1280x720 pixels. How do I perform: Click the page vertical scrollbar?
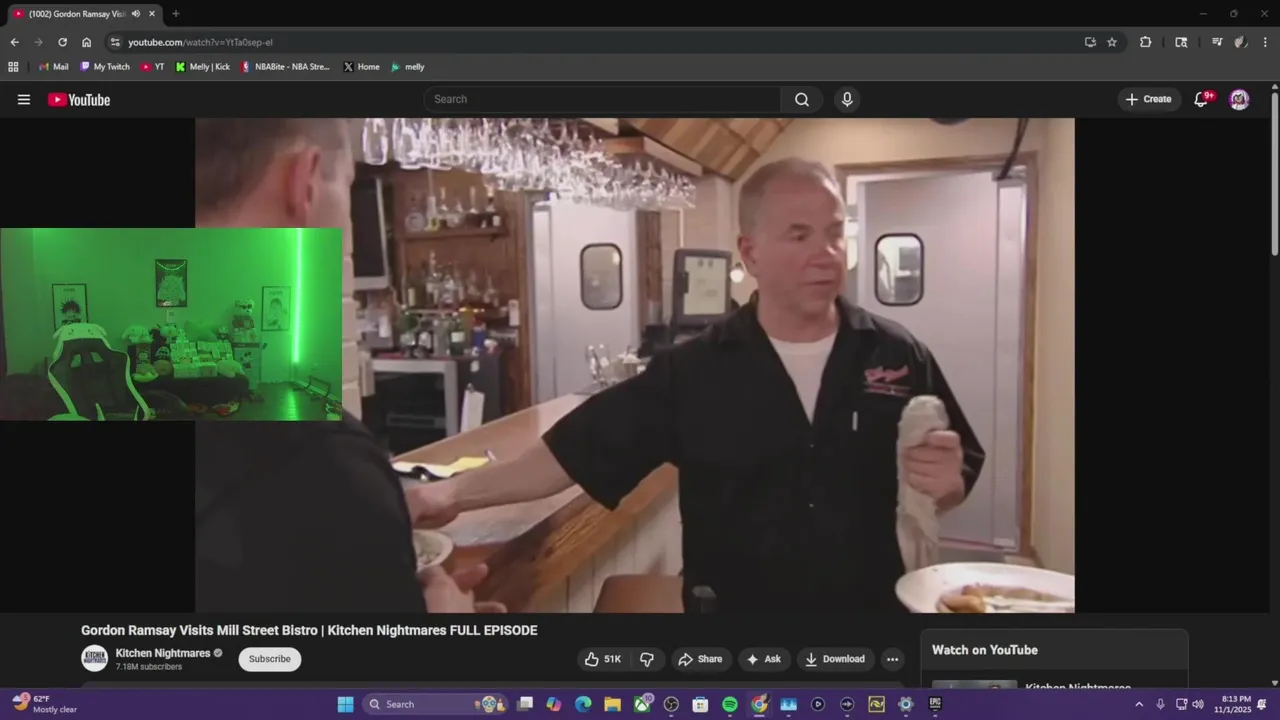pos(1274,175)
